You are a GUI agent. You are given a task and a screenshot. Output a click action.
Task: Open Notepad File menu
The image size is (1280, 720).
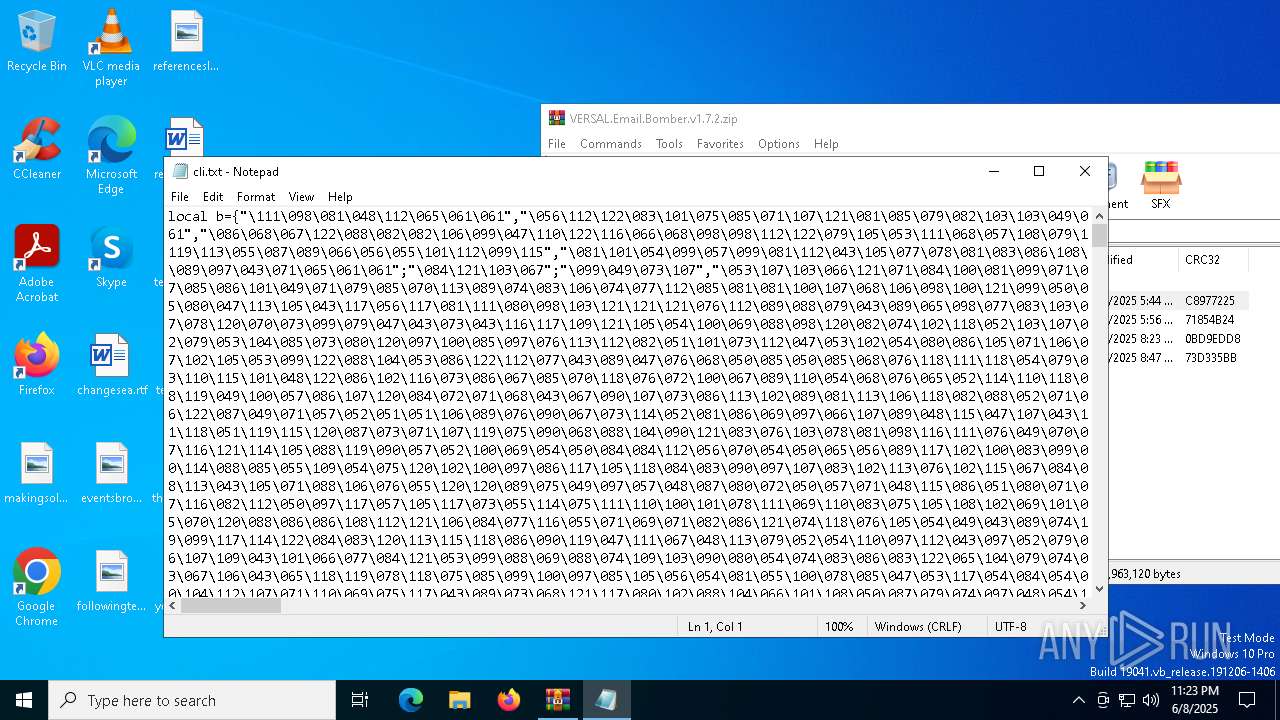(x=180, y=197)
